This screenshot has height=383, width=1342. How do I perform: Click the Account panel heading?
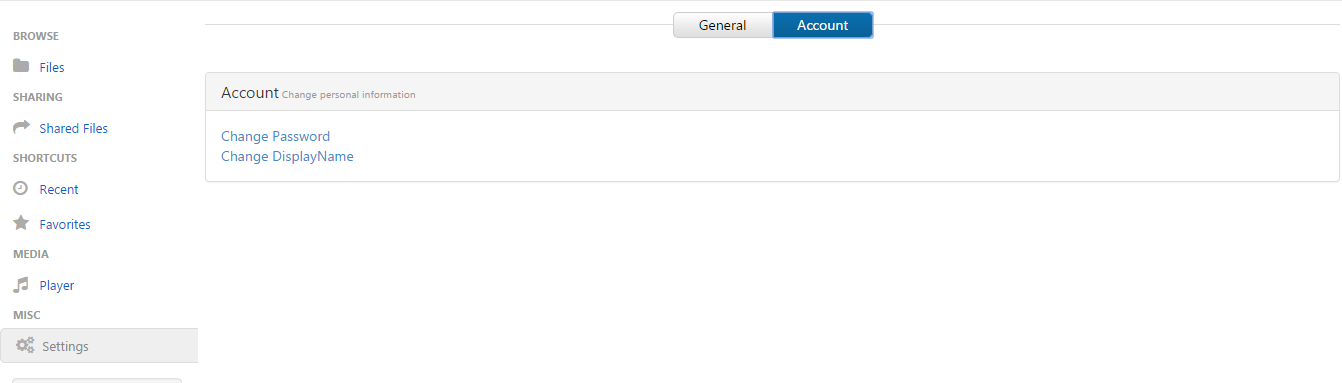tap(250, 92)
